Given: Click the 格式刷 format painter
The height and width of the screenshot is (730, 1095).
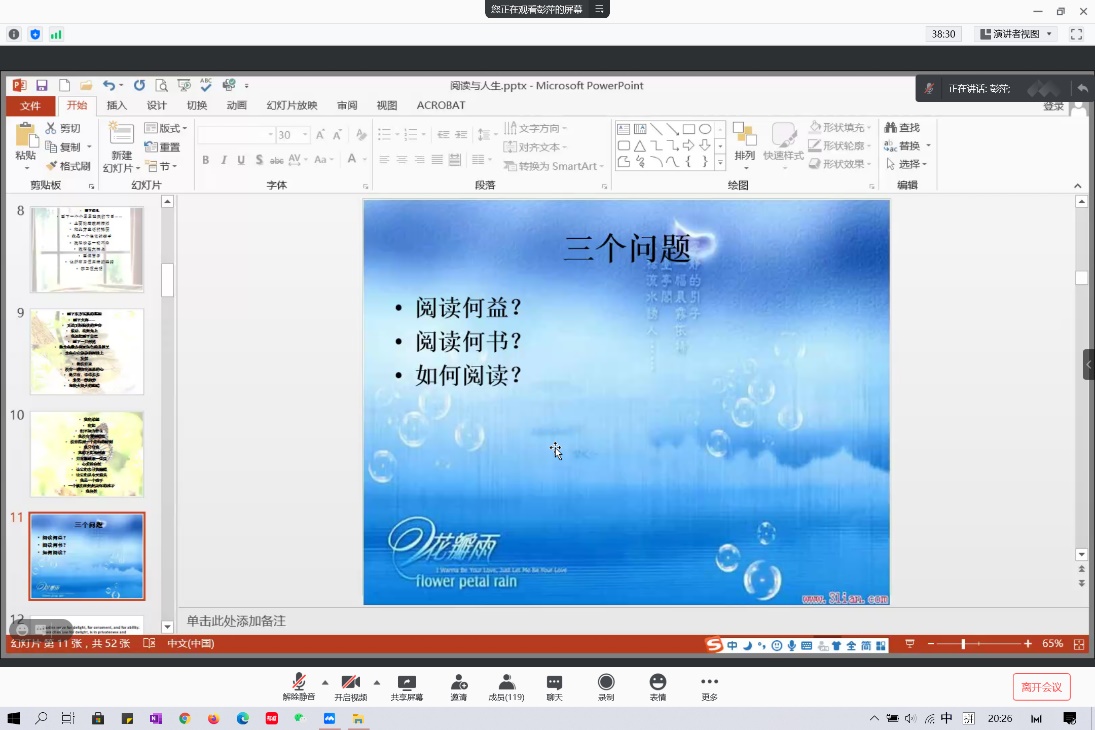Looking at the screenshot, I should pos(68,166).
